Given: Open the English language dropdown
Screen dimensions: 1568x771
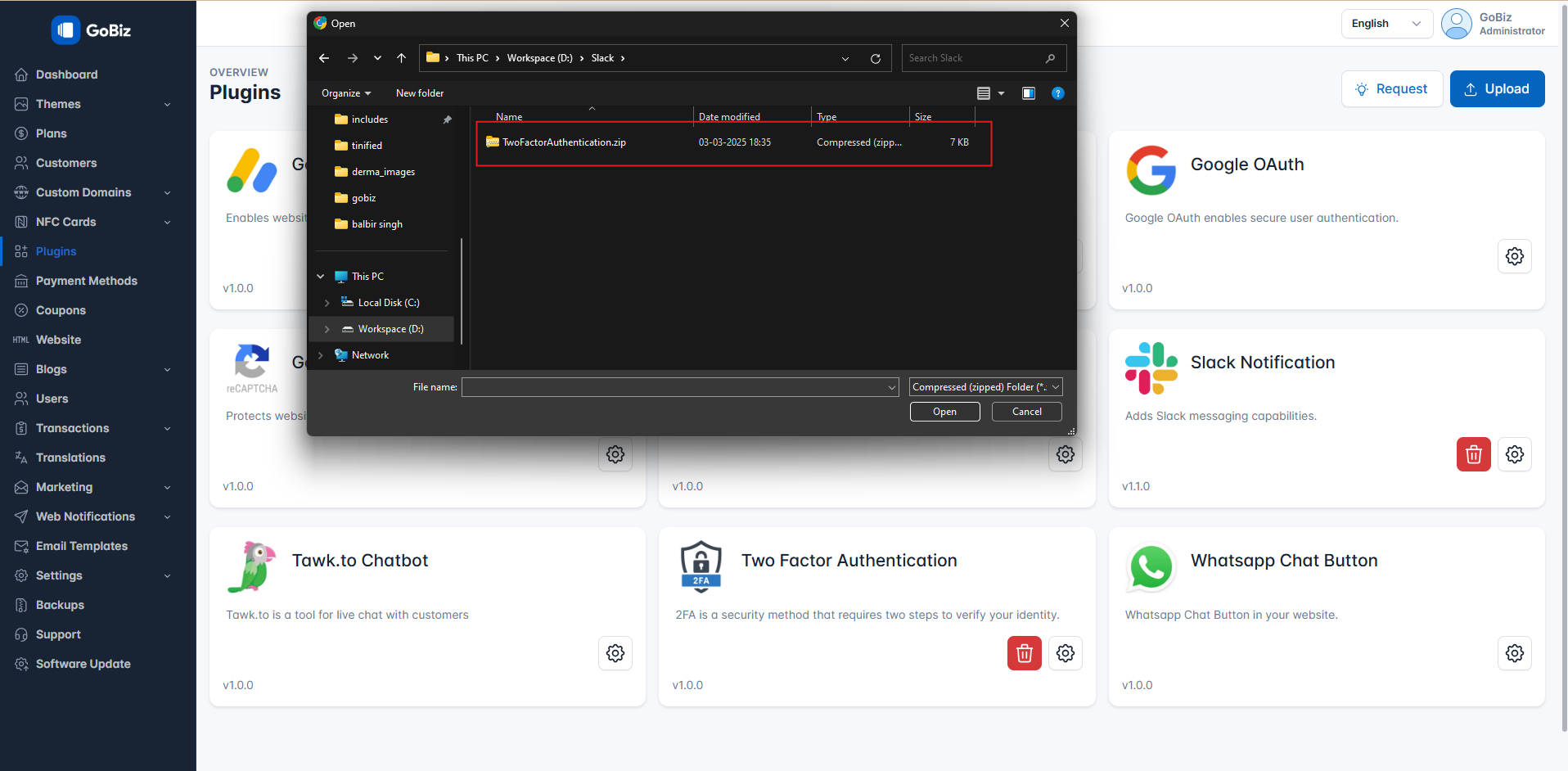Looking at the screenshot, I should pos(1386,24).
